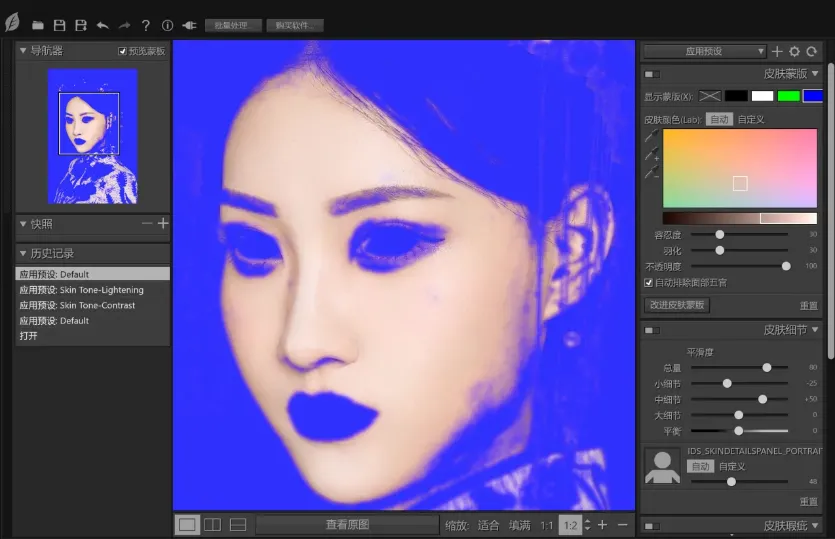The height and width of the screenshot is (539, 835).
Task: Select 自动 for skin color Lab
Action: tap(719, 119)
